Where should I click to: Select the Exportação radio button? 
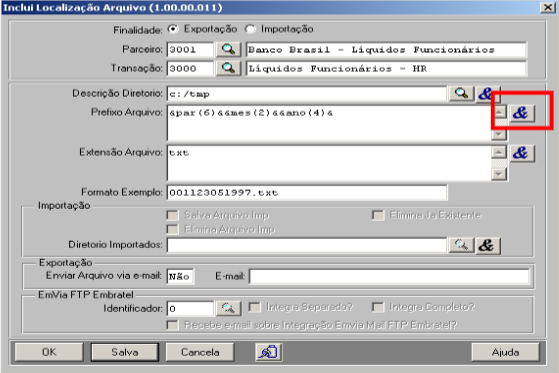coord(173,29)
